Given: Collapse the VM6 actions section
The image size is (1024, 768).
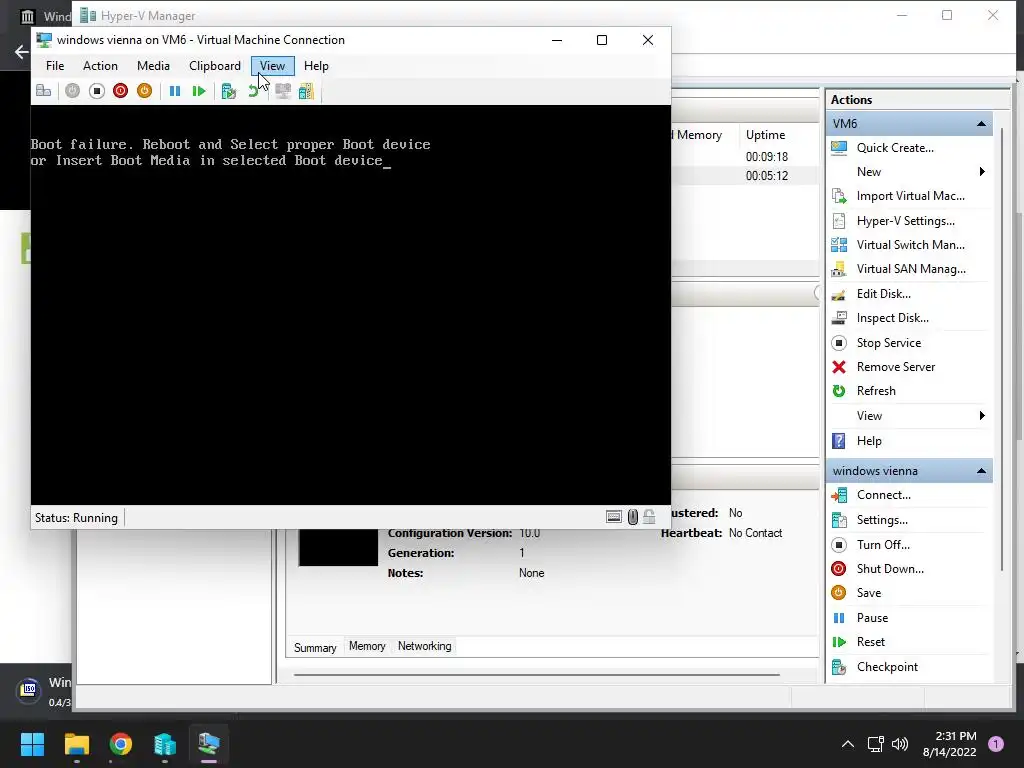Looking at the screenshot, I should pos(981,123).
